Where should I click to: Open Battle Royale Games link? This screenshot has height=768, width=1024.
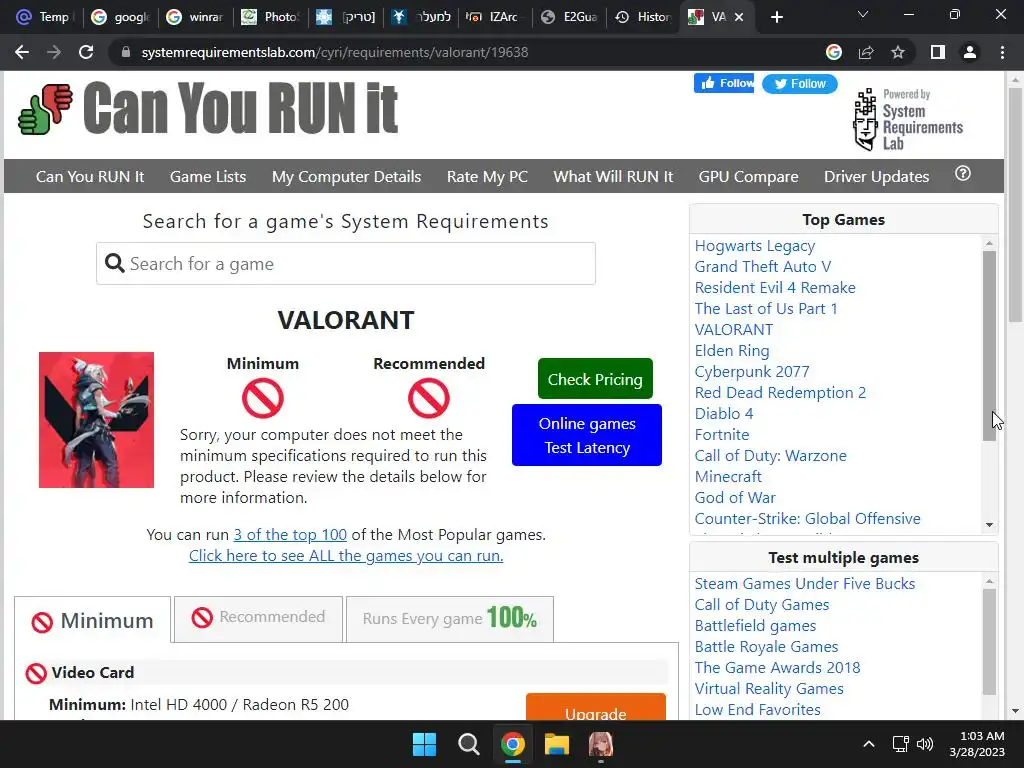[766, 647]
